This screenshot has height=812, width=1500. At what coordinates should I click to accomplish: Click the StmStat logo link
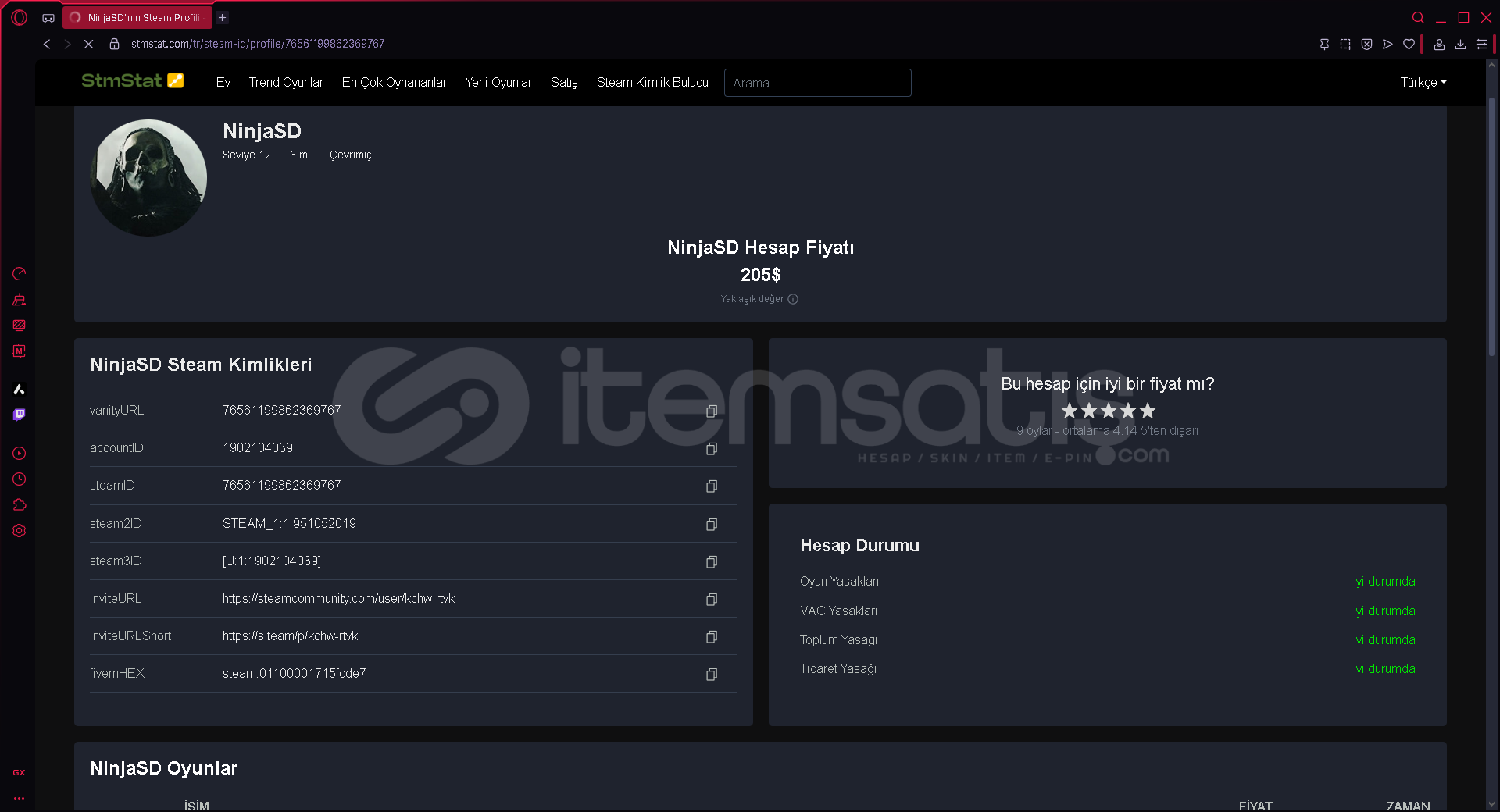[x=133, y=80]
